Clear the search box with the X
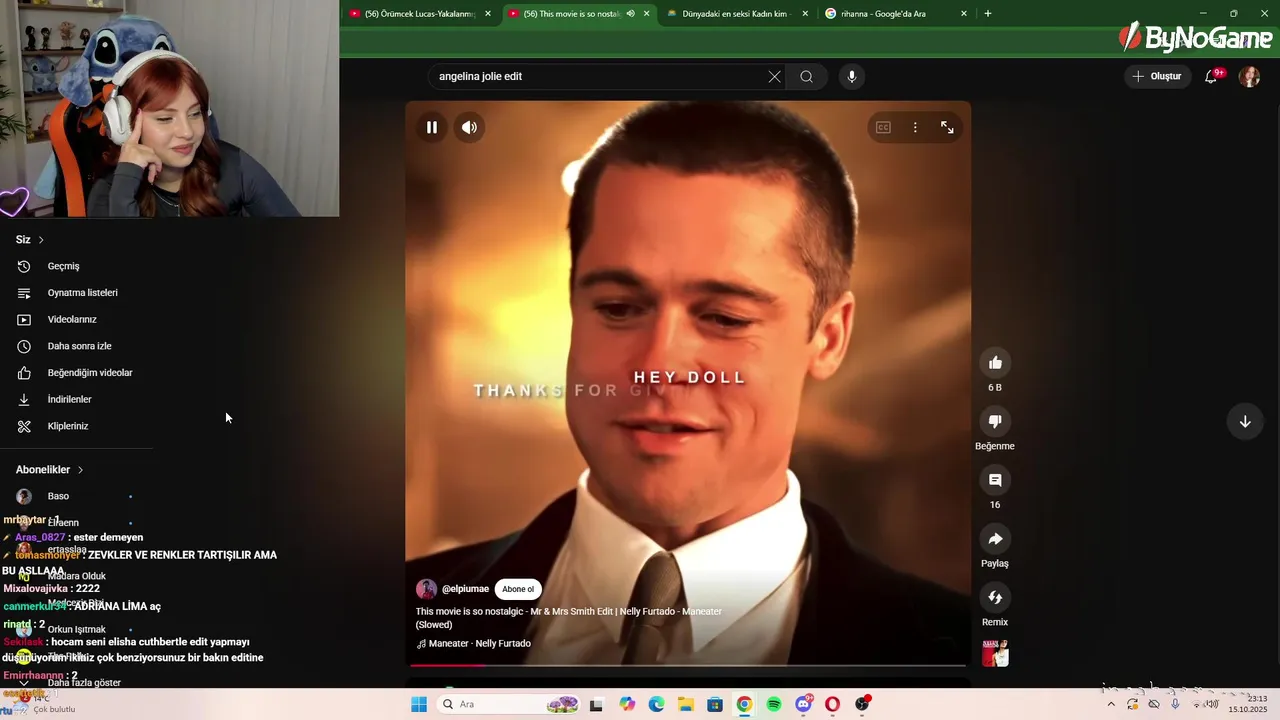 pos(774,76)
